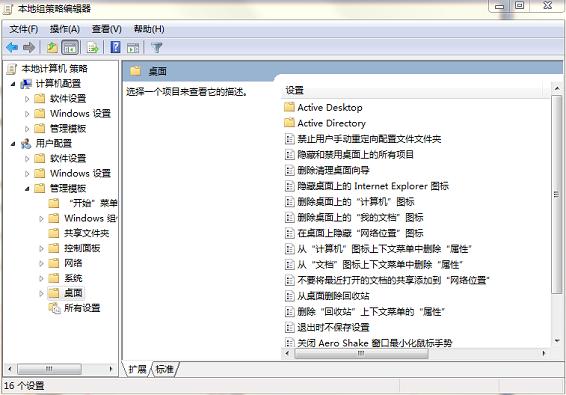Click folder icon beside 共享文件夹

(54, 233)
